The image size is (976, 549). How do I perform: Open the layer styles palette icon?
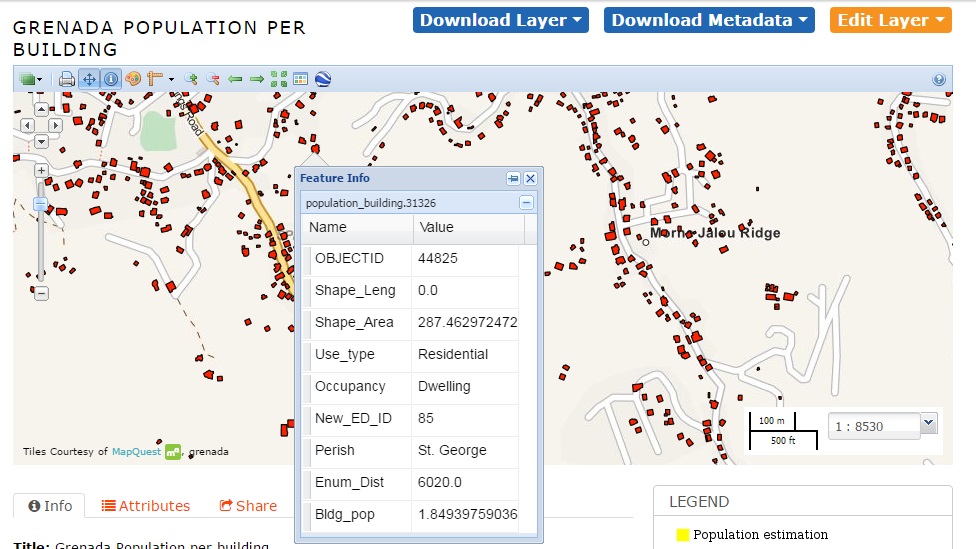point(133,79)
